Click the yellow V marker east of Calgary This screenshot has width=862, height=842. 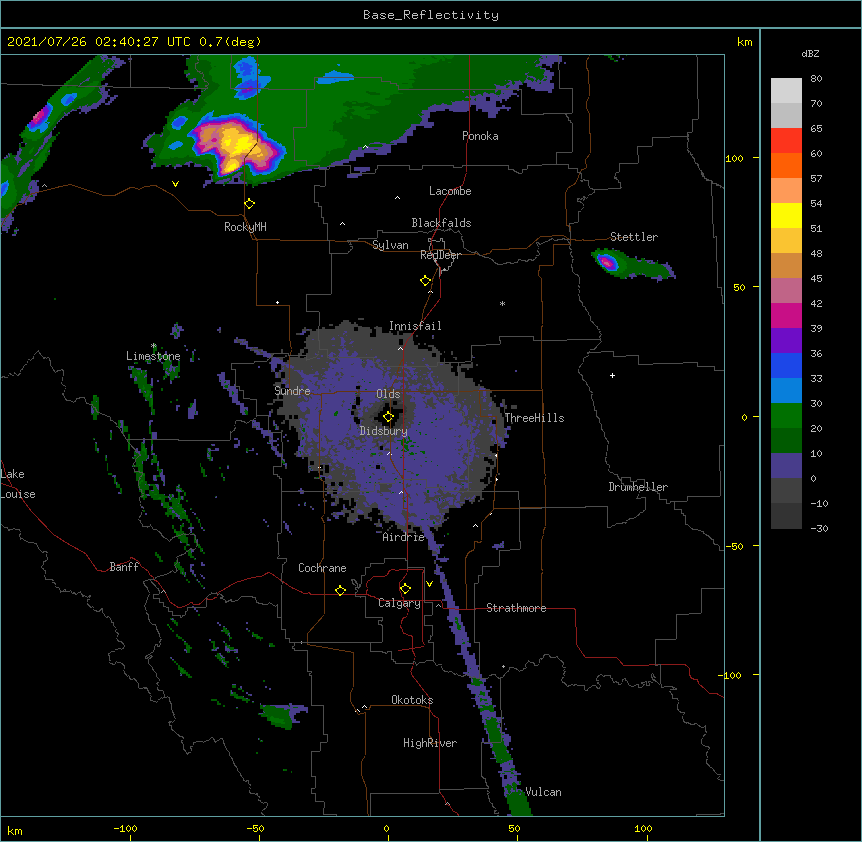pyautogui.click(x=429, y=584)
